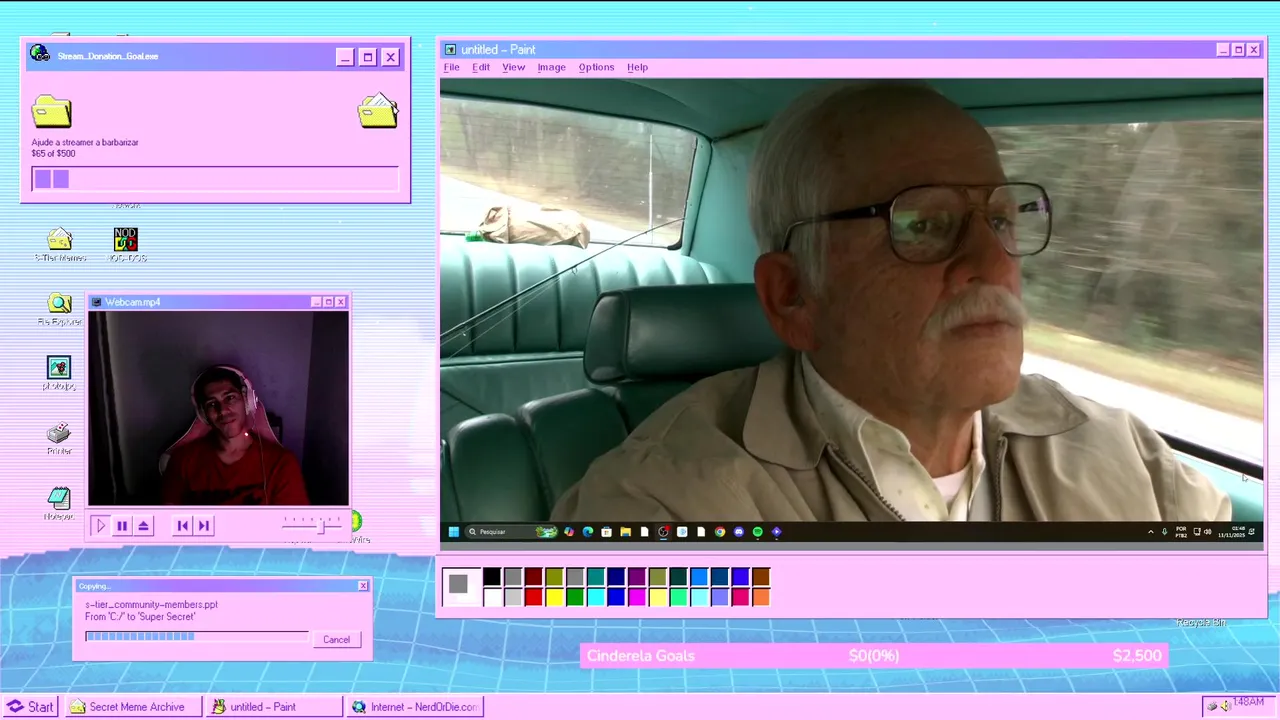
Task: Pause the Webcam.mp4 video
Action: click(122, 525)
